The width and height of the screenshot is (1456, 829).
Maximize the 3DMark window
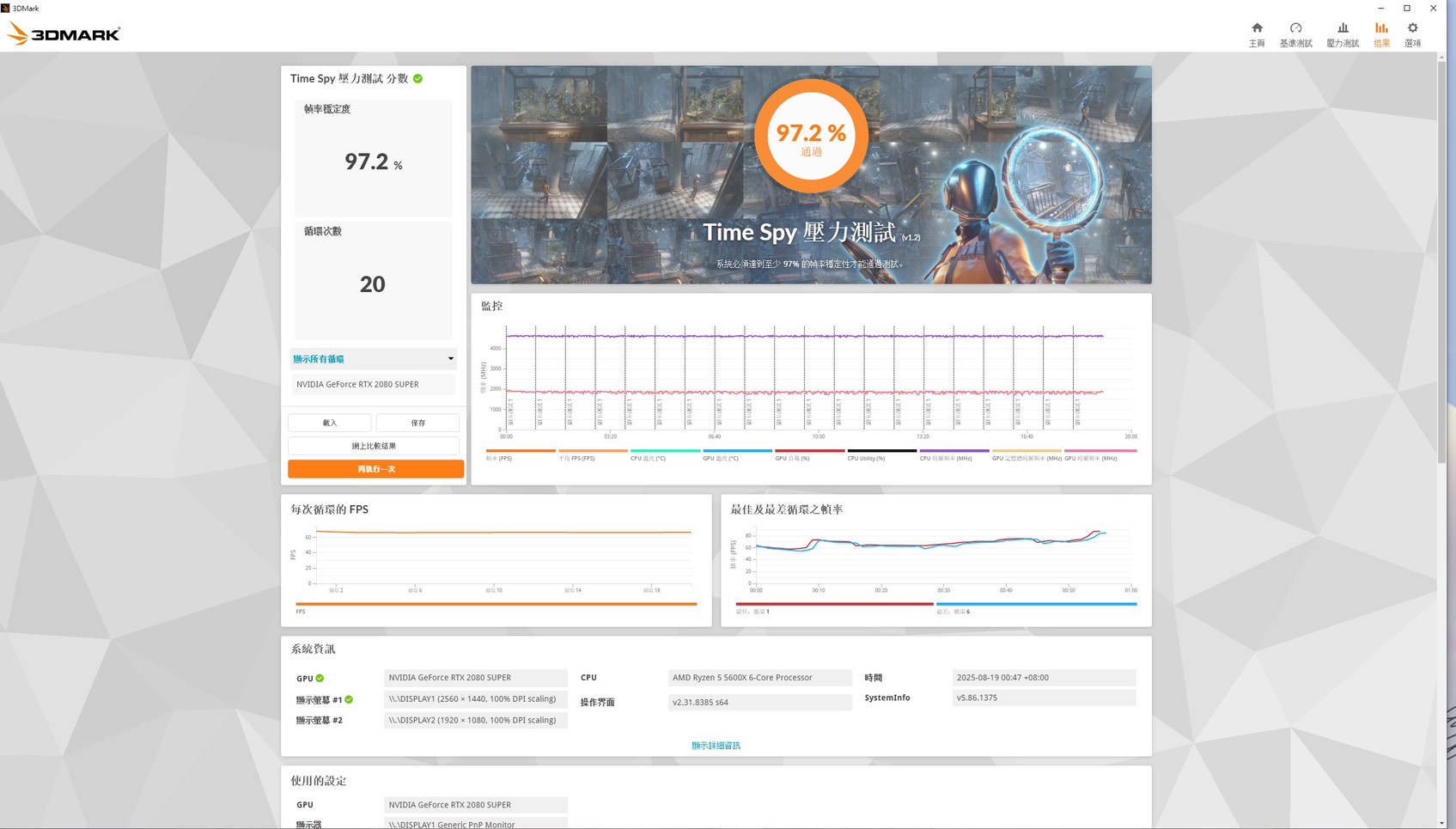coord(1407,8)
